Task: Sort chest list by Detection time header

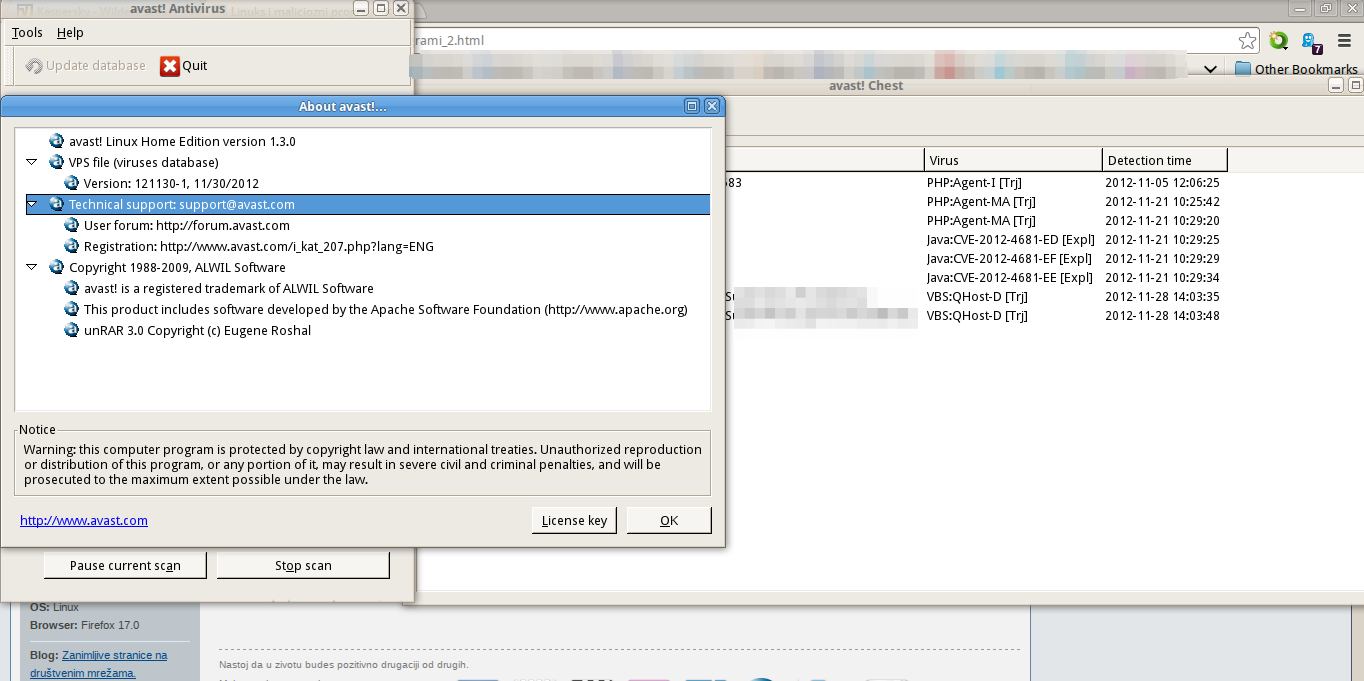Action: tap(1165, 160)
